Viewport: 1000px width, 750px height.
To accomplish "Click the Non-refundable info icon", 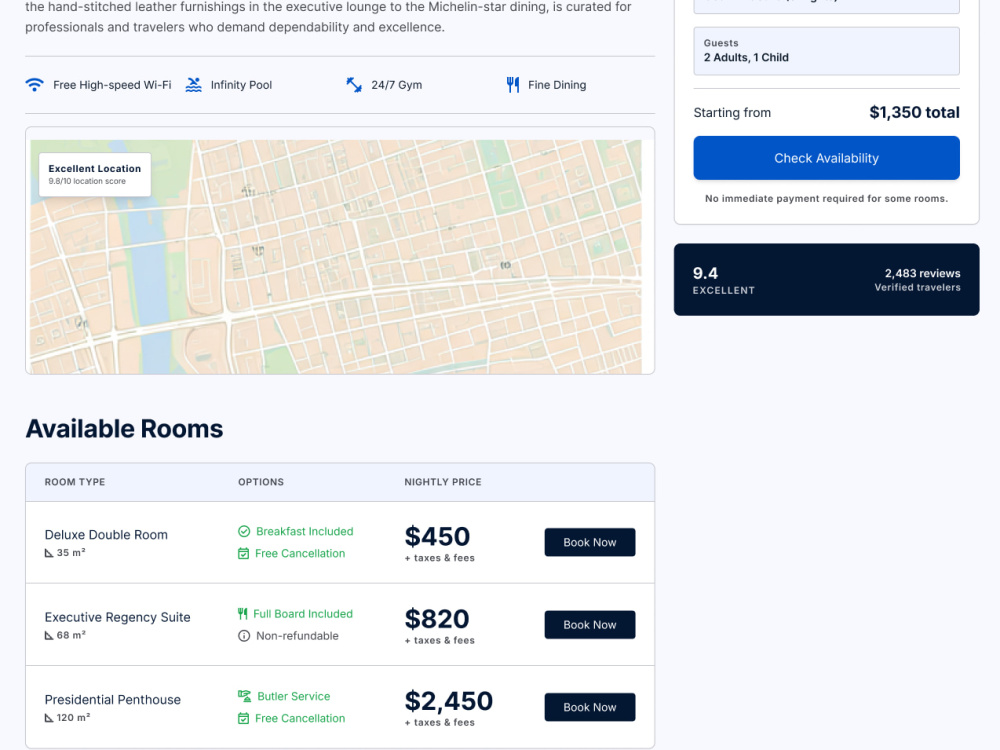I will click(x=244, y=636).
